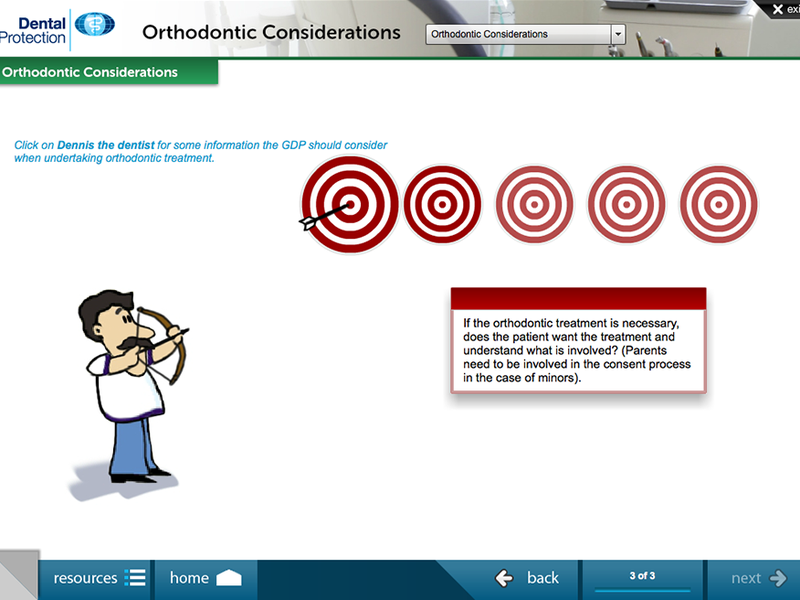
Task: Click the back arrow icon
Action: tap(505, 578)
